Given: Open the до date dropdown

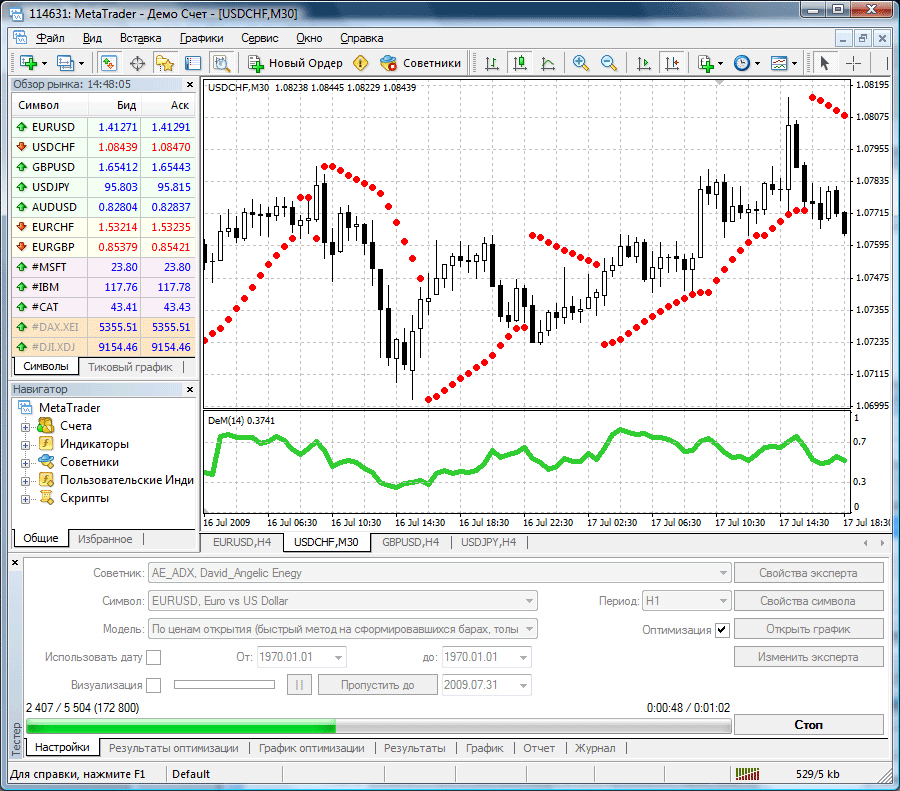Looking at the screenshot, I should tap(523, 657).
